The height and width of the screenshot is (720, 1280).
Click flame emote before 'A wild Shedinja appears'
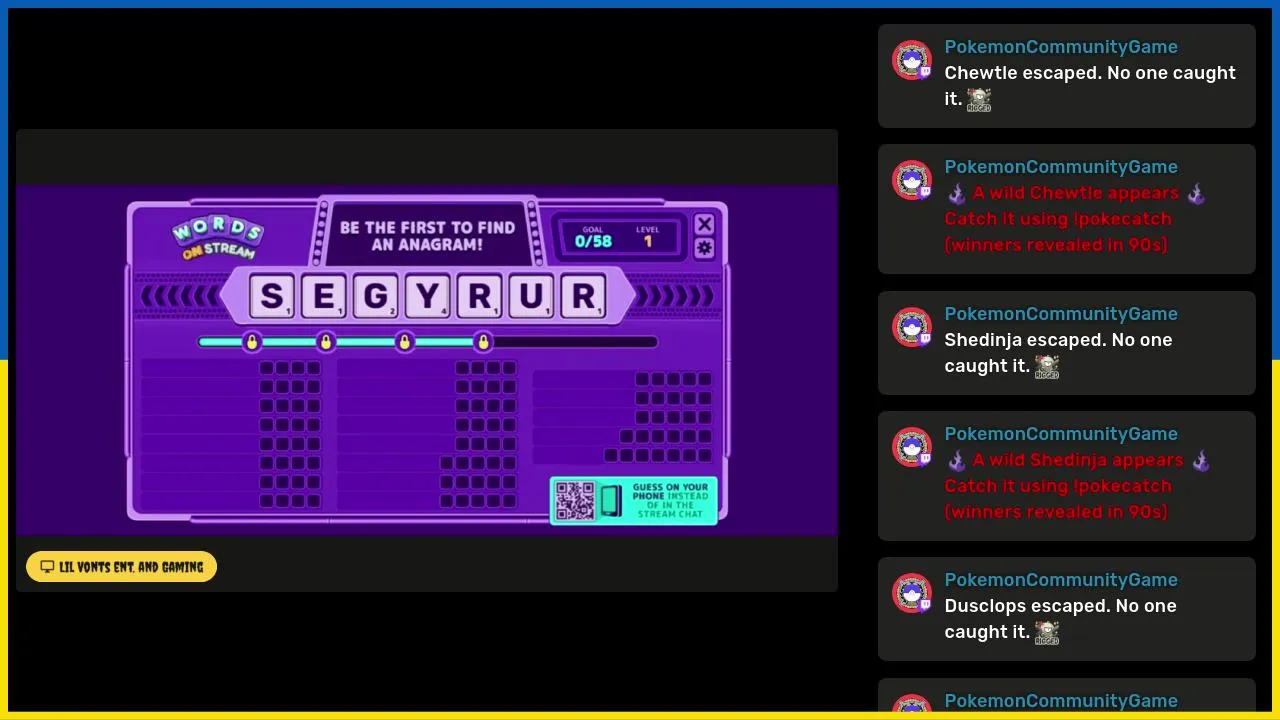pos(956,460)
